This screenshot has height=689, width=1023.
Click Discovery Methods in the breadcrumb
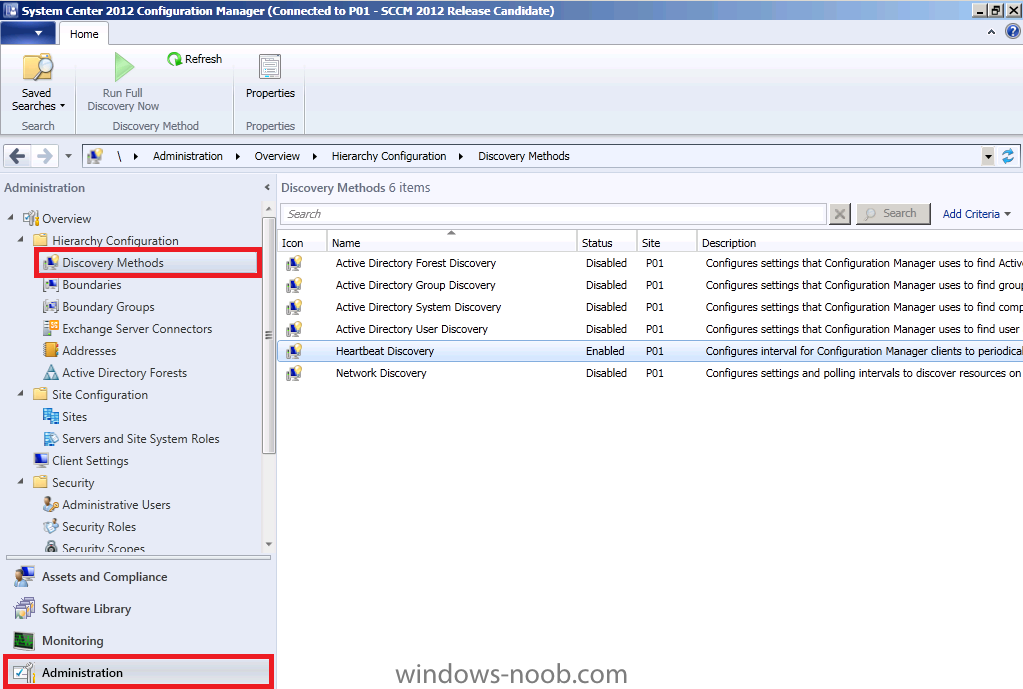click(524, 156)
